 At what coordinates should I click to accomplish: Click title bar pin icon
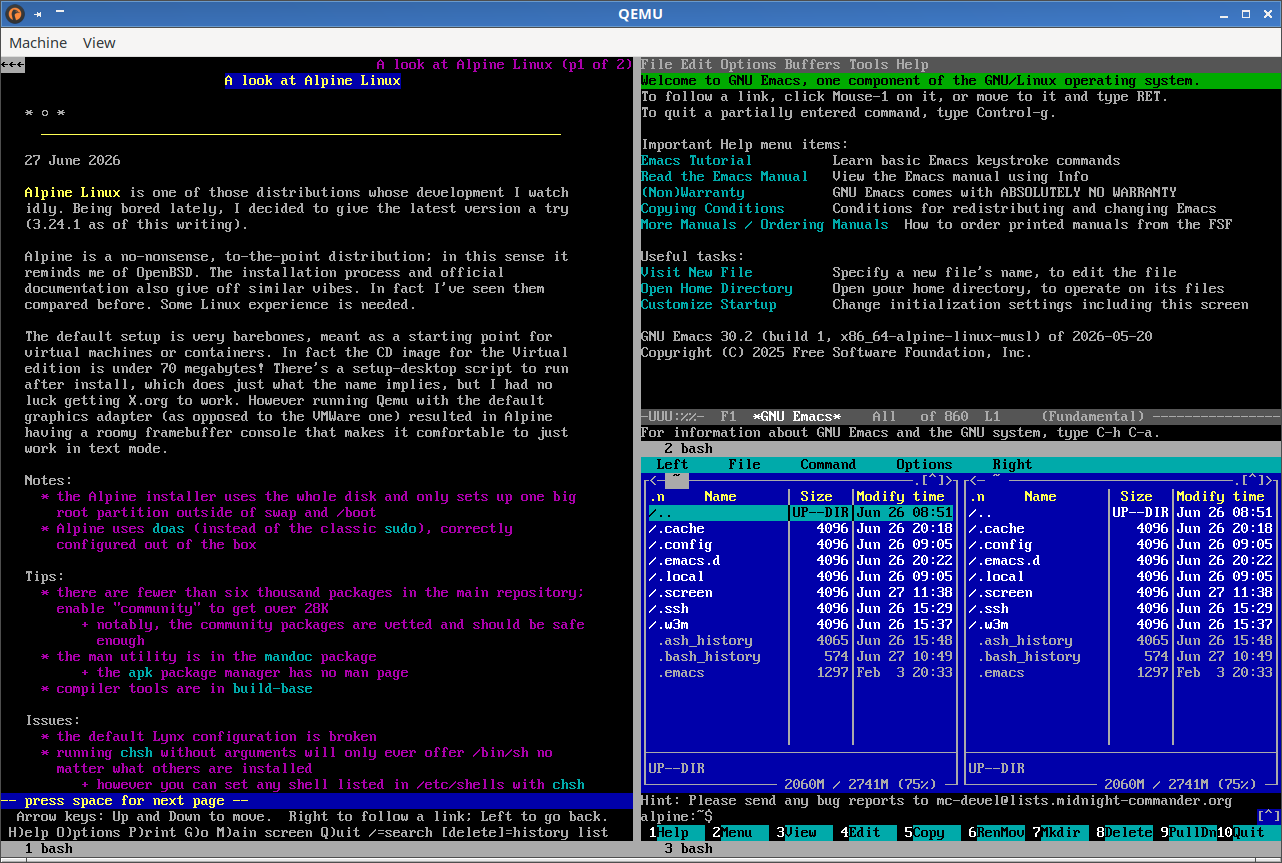(x=38, y=14)
